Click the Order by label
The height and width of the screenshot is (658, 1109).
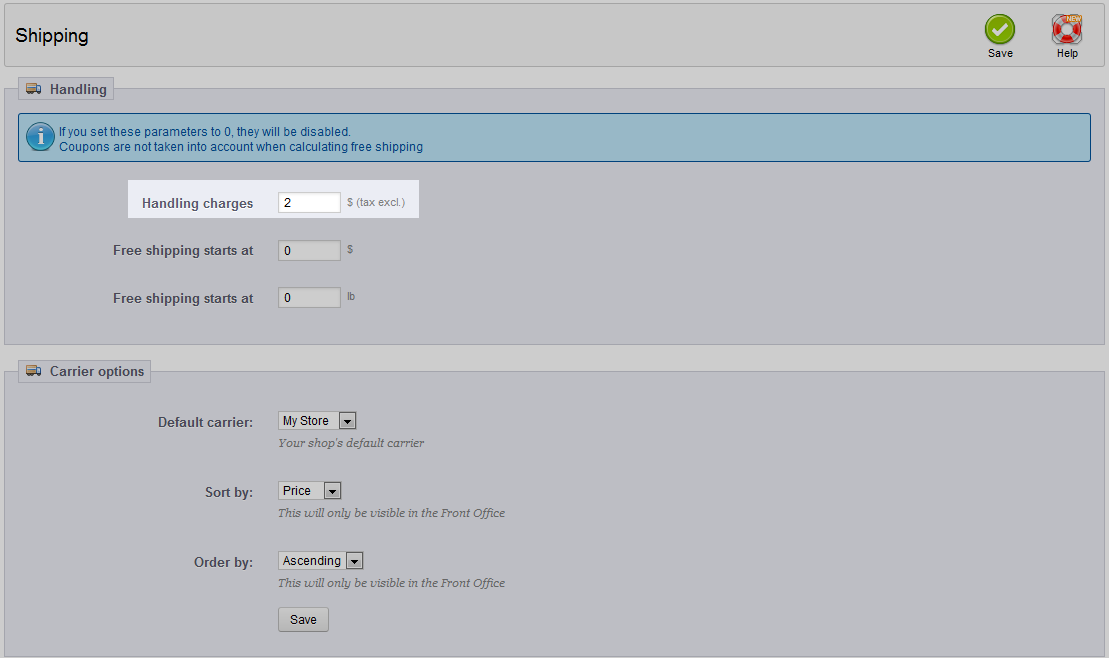(223, 562)
